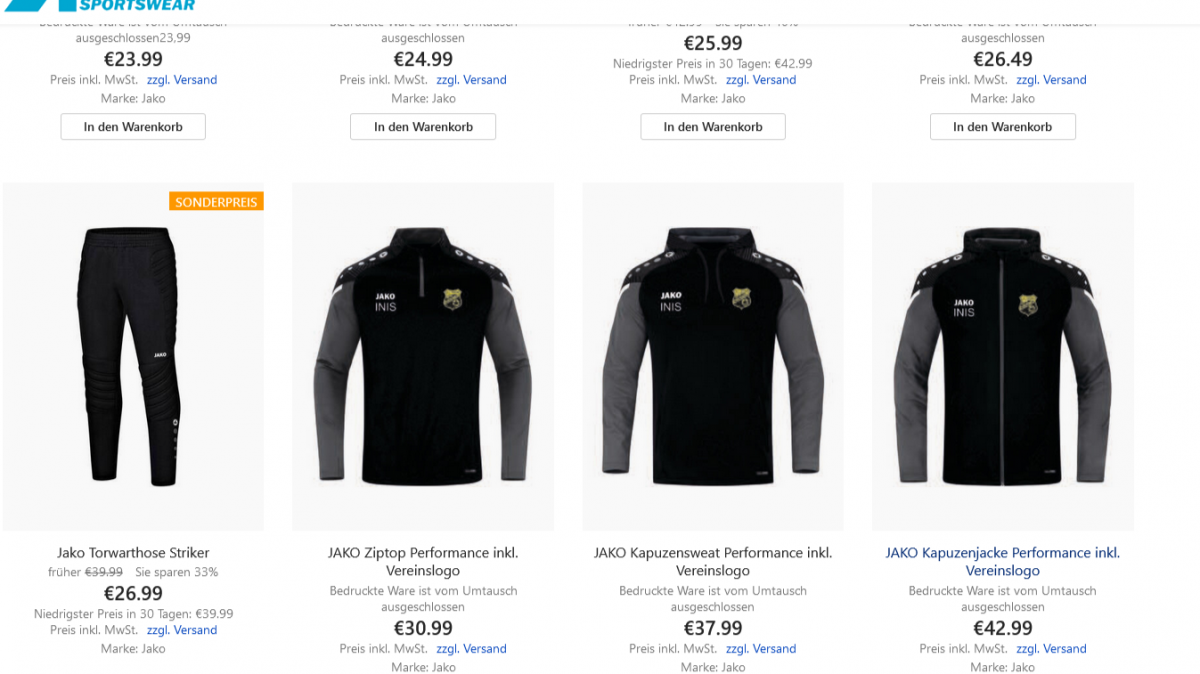
Task: Open JAKO Kapuzensweat Performance inkl. Vereinslogo title
Action: [x=713, y=561]
